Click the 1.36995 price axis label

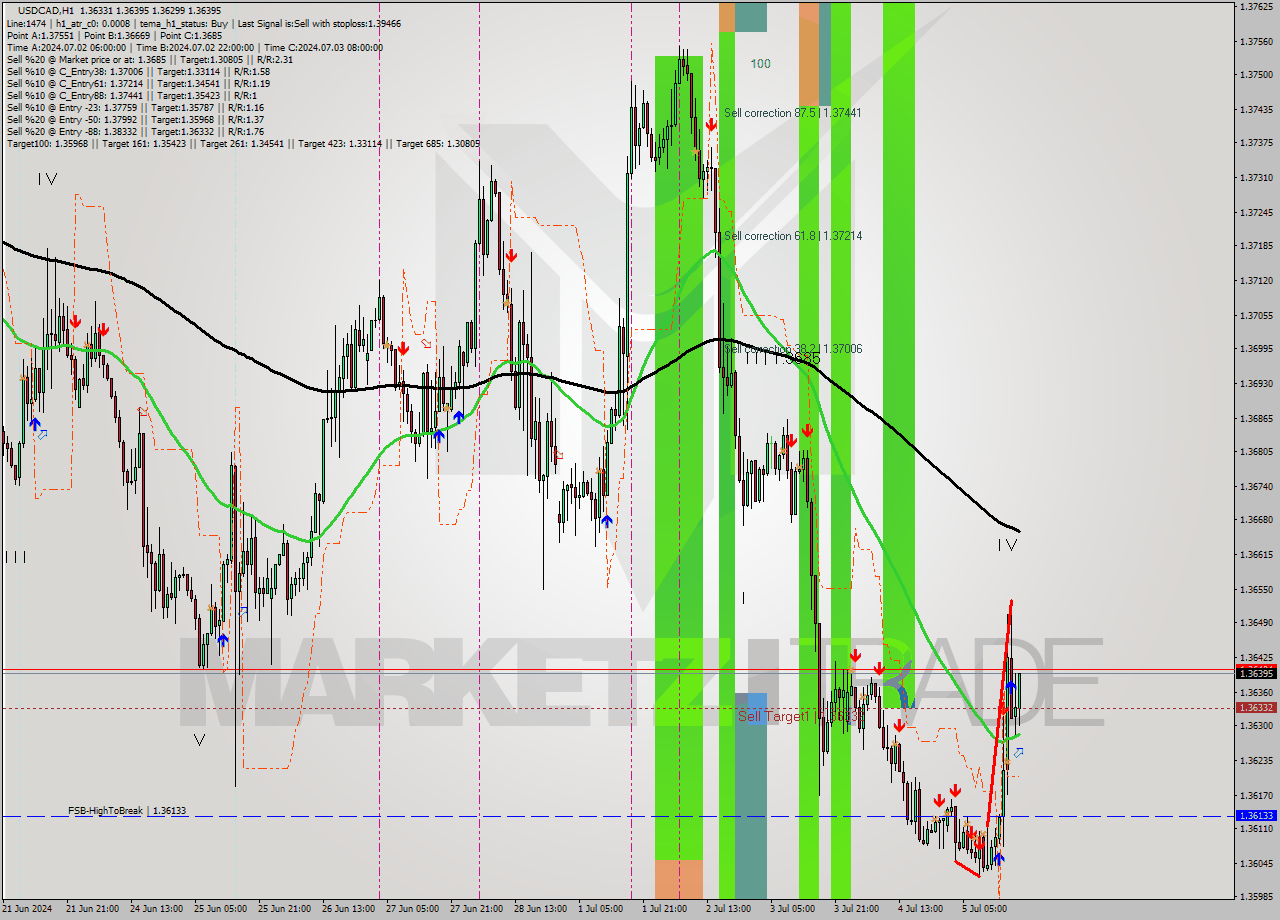pyautogui.click(x=1256, y=349)
